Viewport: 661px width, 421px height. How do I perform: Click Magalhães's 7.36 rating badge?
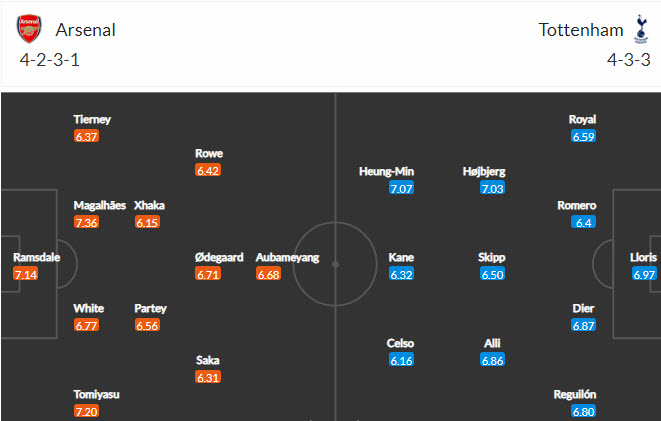[86, 222]
